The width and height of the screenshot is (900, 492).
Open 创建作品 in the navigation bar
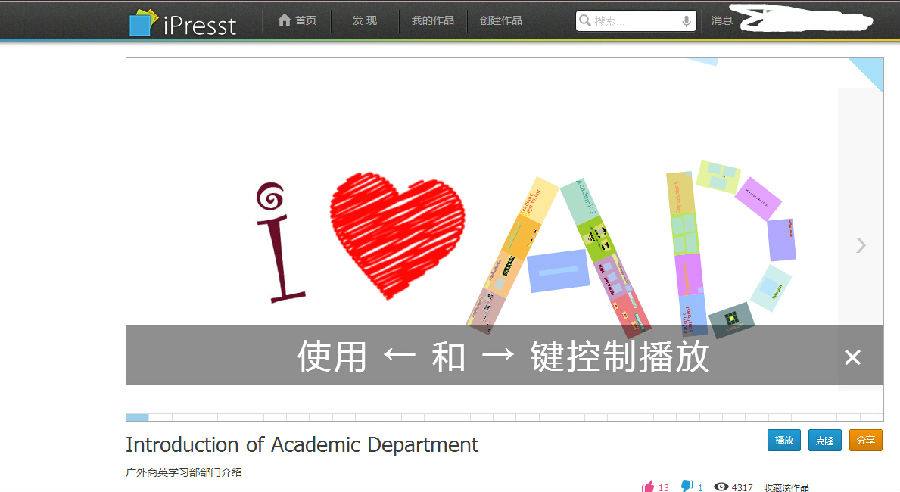[x=501, y=21]
